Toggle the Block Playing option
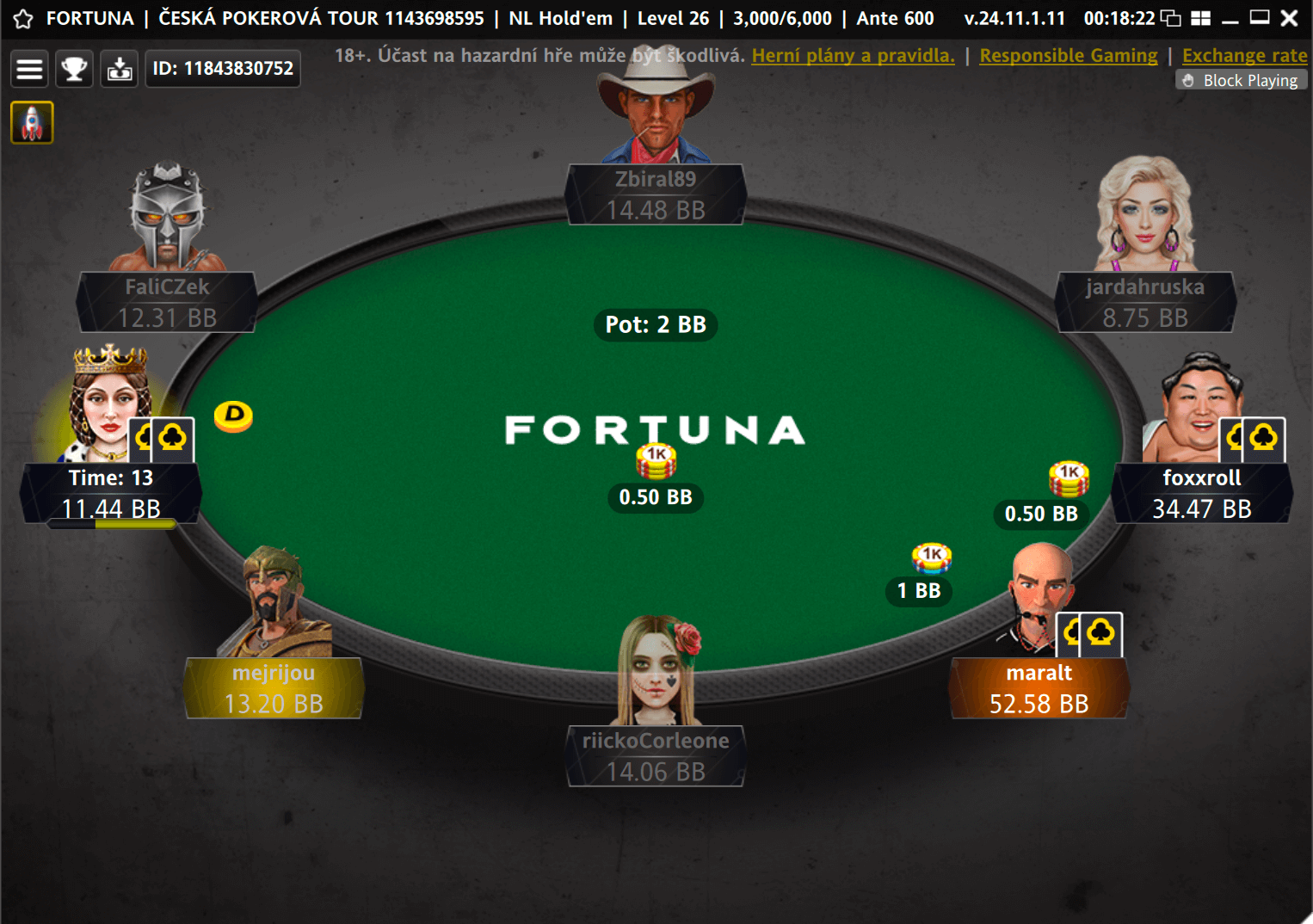 [1241, 80]
